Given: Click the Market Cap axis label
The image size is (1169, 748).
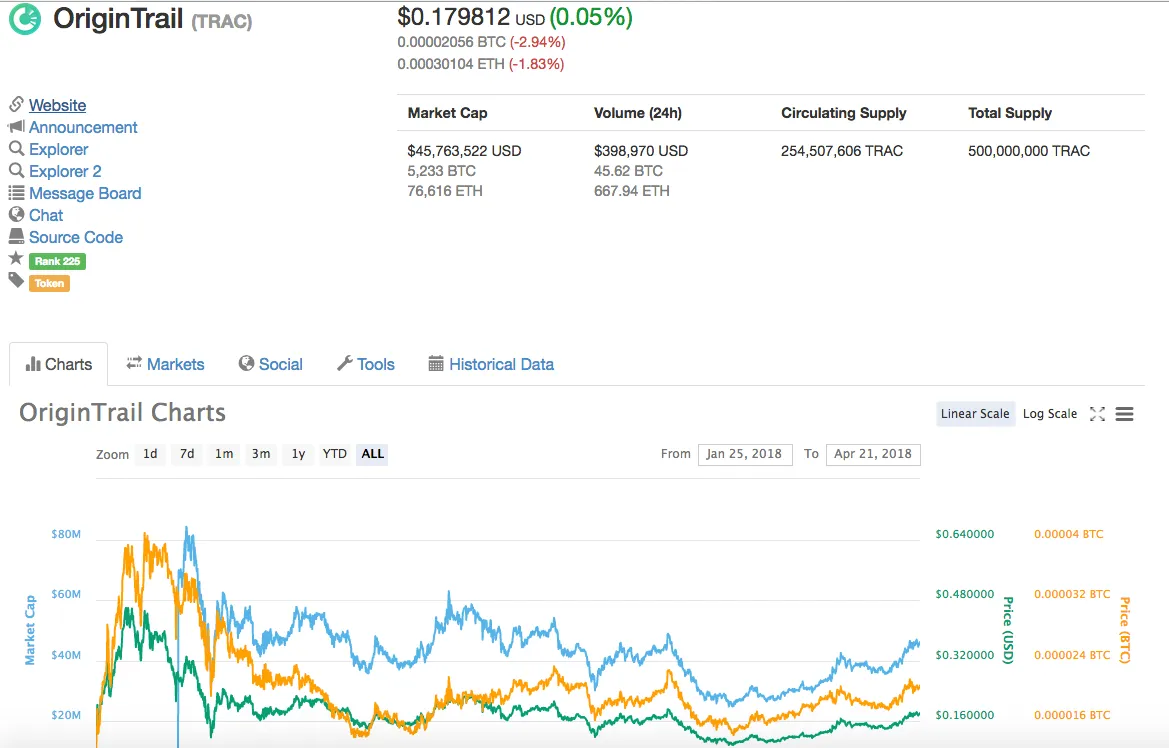Looking at the screenshot, I should point(30,630).
